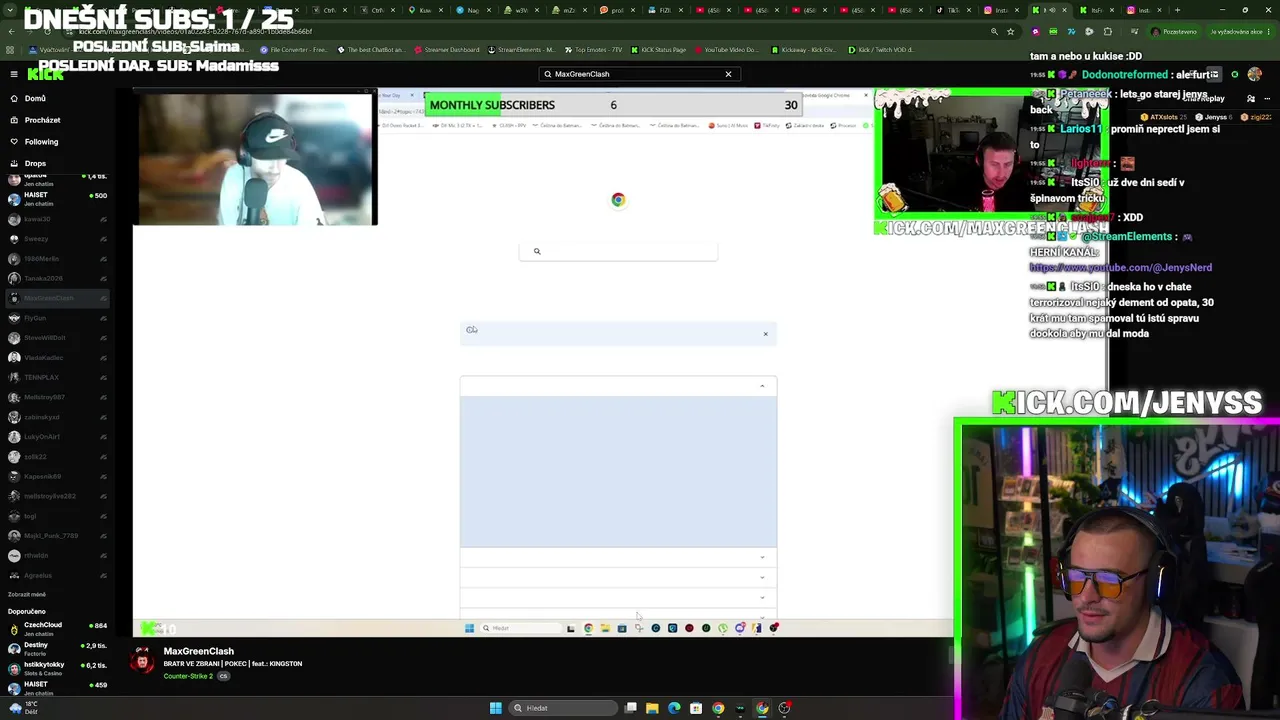Click the Kick logo in the header
The image size is (1280, 720).
click(46, 74)
